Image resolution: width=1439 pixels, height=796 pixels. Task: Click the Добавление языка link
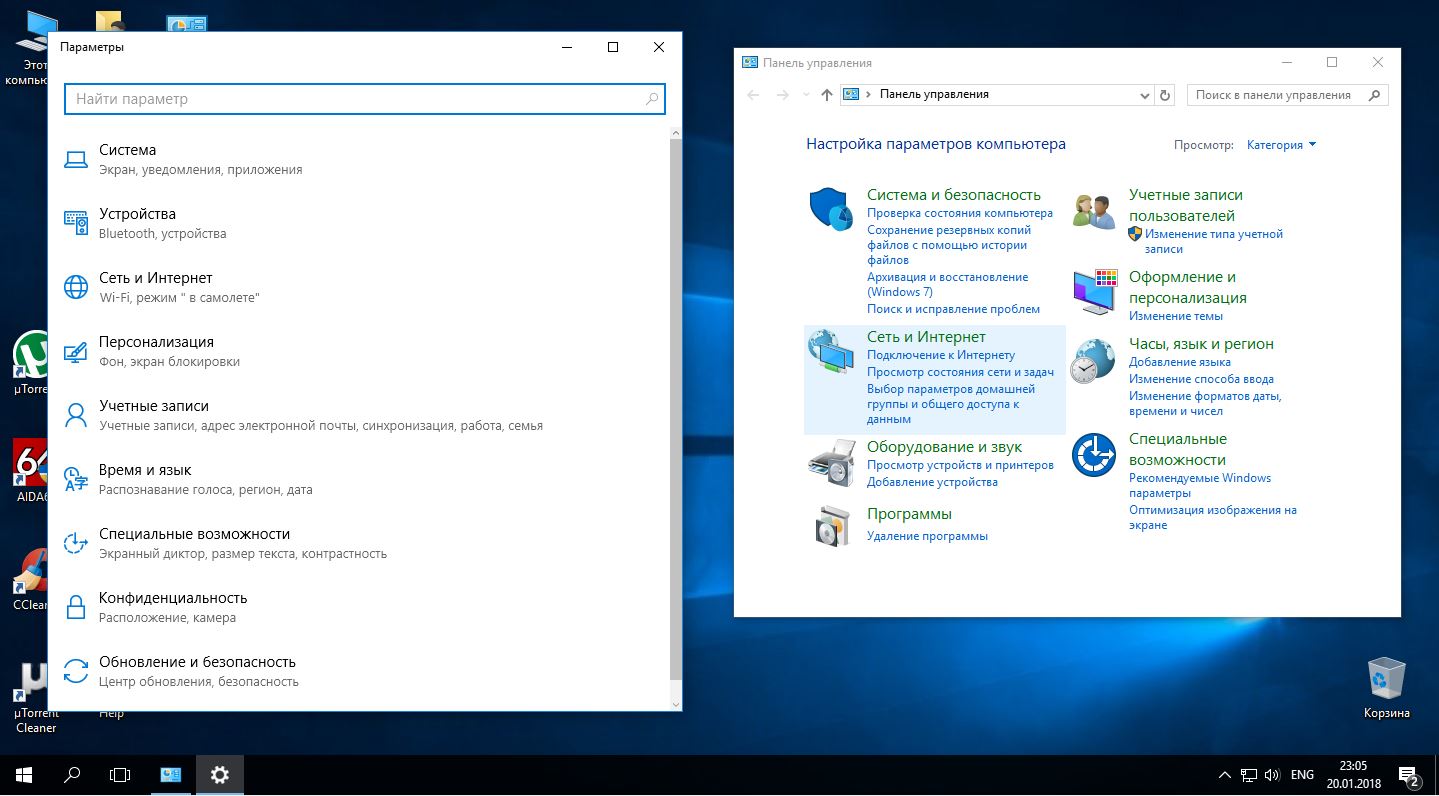coord(1180,362)
